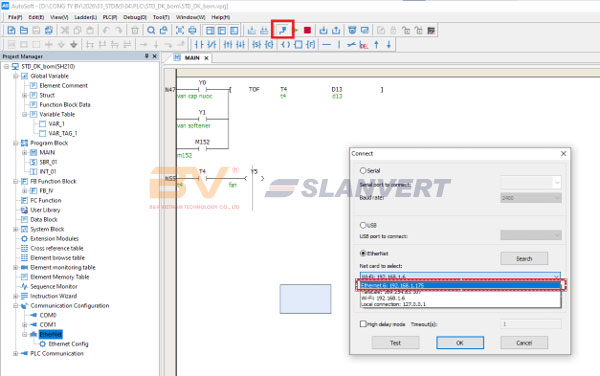The width and height of the screenshot is (600, 376).
Task: Click the Save All icon
Action: coord(49,30)
